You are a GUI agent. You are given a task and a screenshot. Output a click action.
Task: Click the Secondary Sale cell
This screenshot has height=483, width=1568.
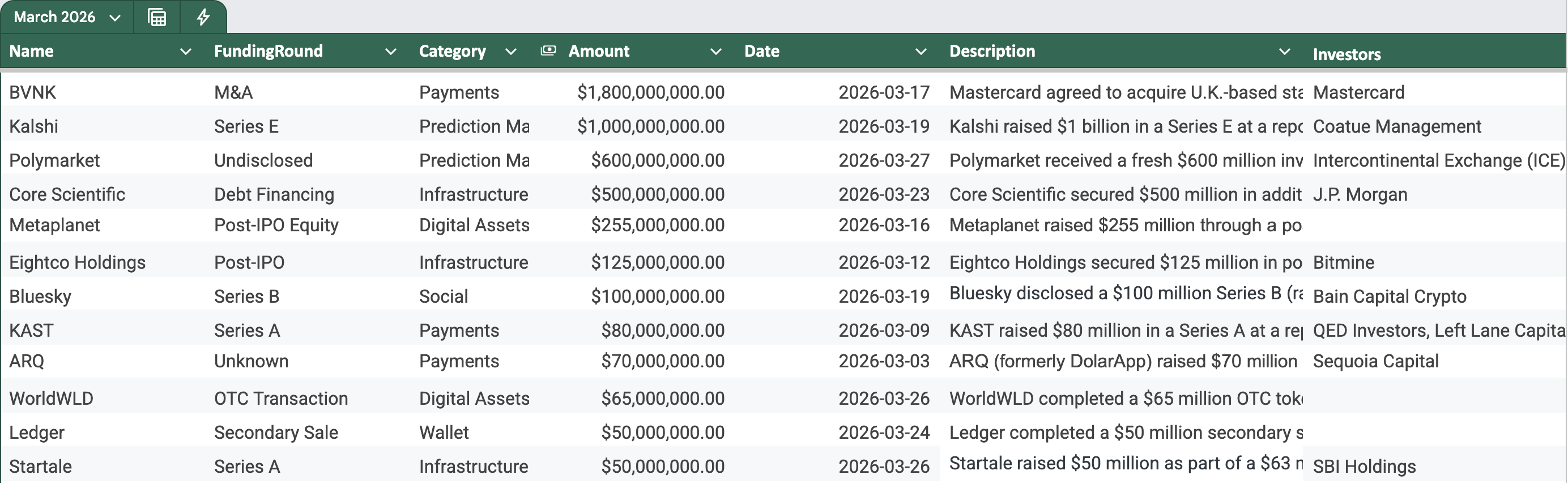tap(276, 433)
